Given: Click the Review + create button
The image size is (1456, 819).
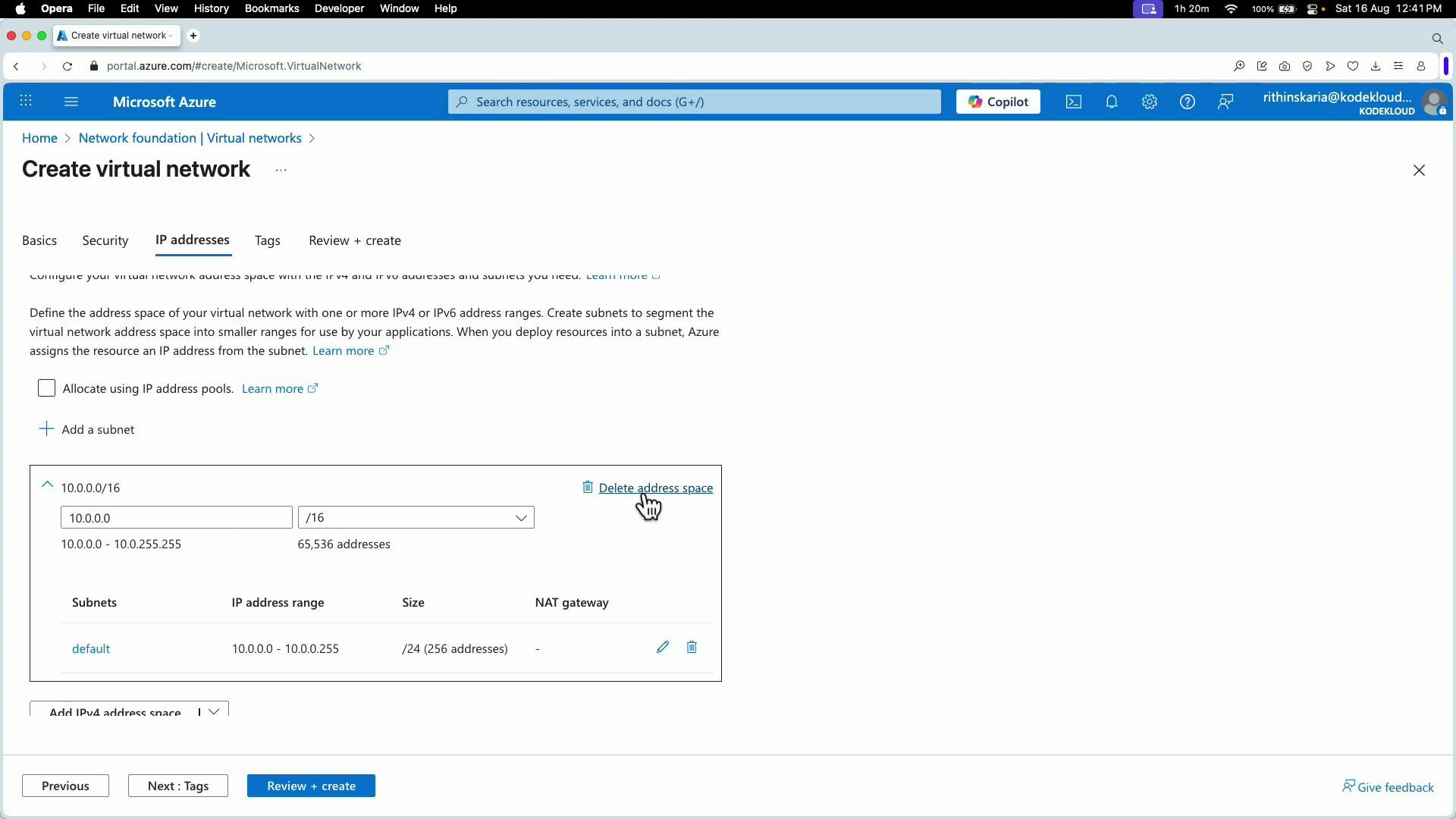Looking at the screenshot, I should tap(311, 786).
